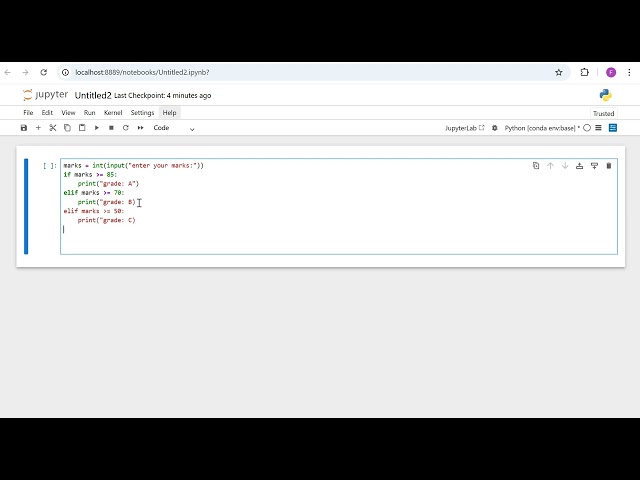
Task: Open browser extensions puzzle icon
Action: tap(584, 72)
